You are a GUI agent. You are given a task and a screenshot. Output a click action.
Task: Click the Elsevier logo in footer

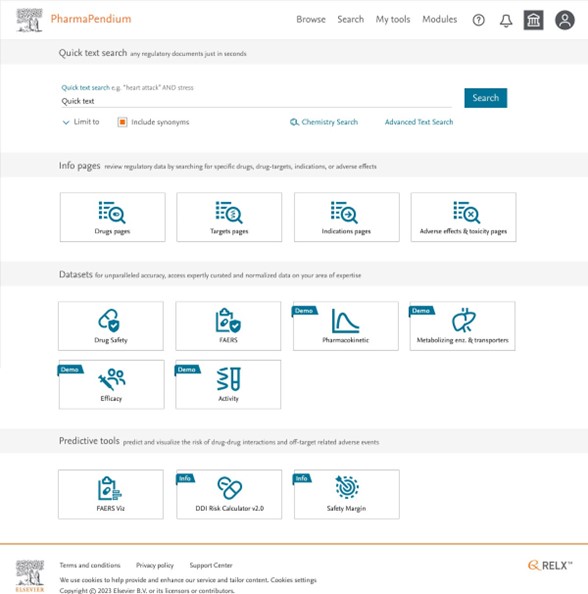(x=30, y=576)
